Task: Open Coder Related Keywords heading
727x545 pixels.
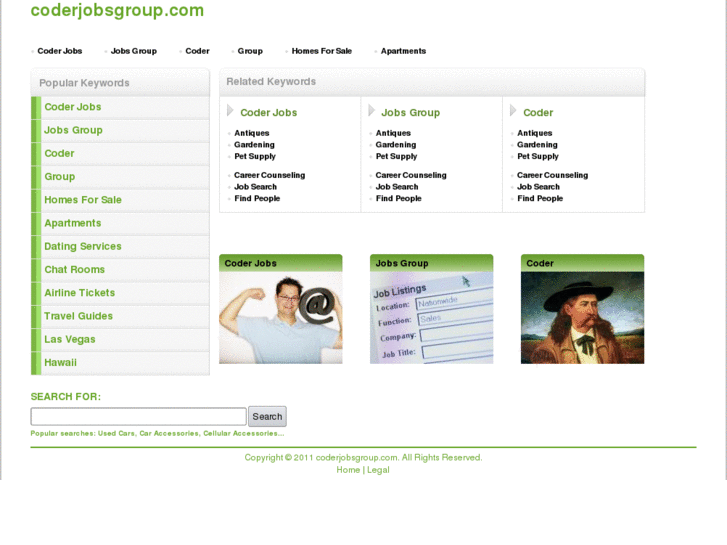Action: (538, 113)
